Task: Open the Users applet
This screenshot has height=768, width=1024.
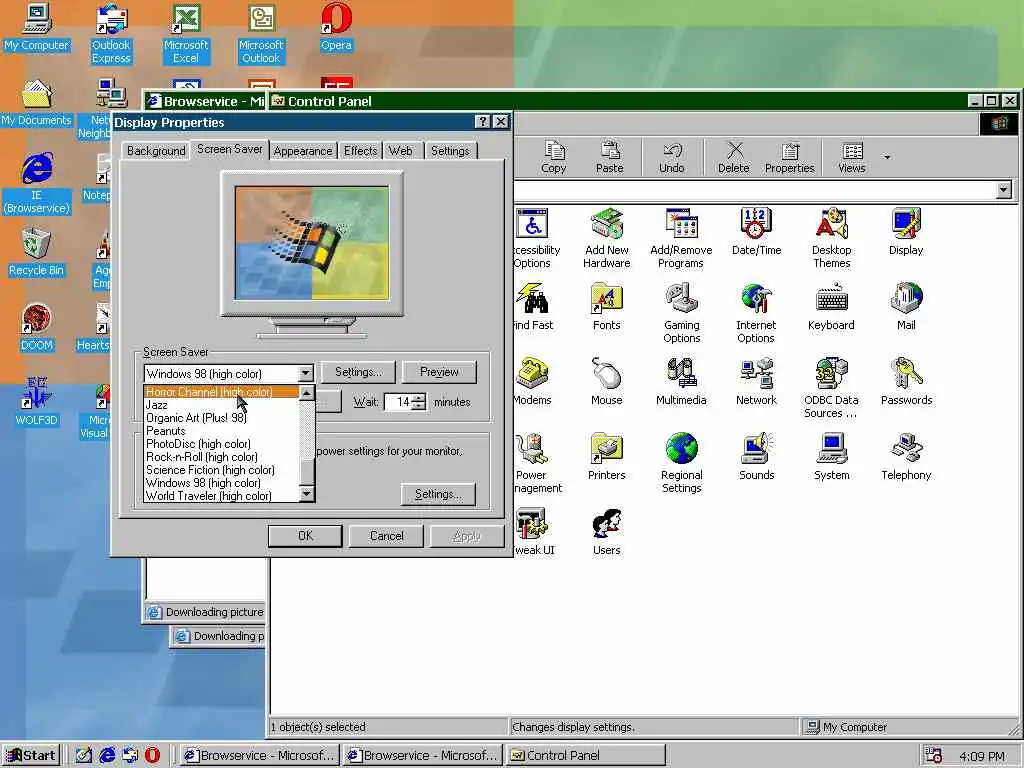Action: tap(607, 532)
